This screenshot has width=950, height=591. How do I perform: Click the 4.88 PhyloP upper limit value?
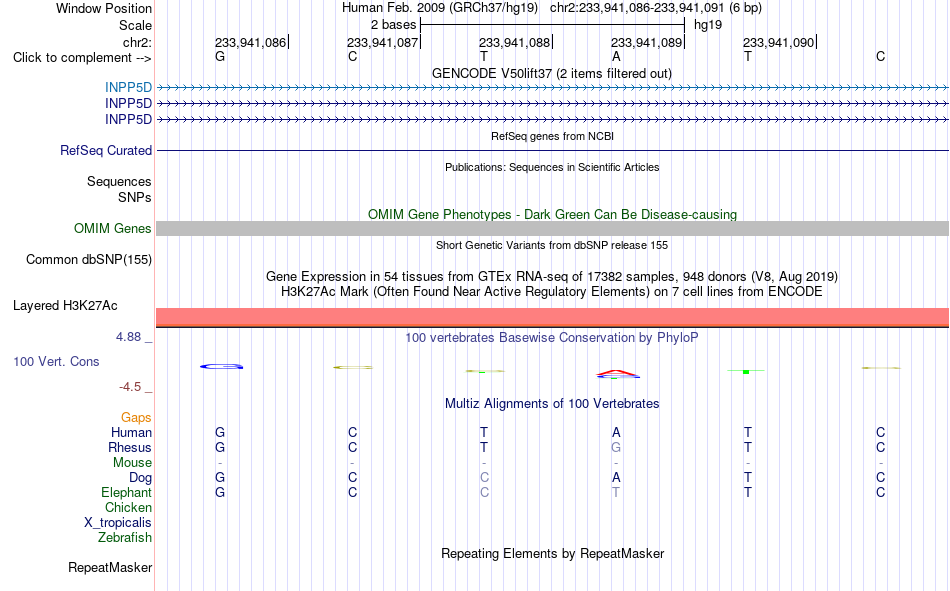pos(128,337)
